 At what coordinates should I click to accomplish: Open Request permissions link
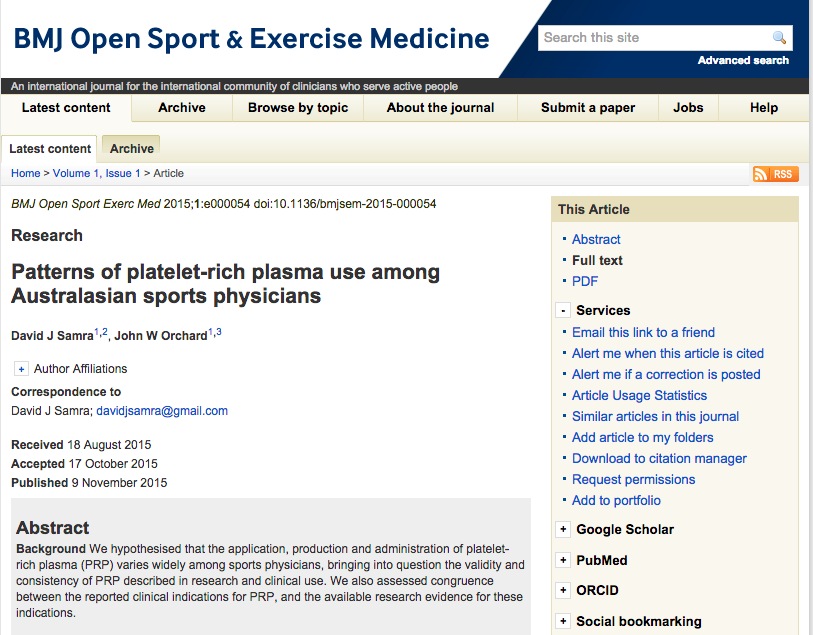click(633, 479)
